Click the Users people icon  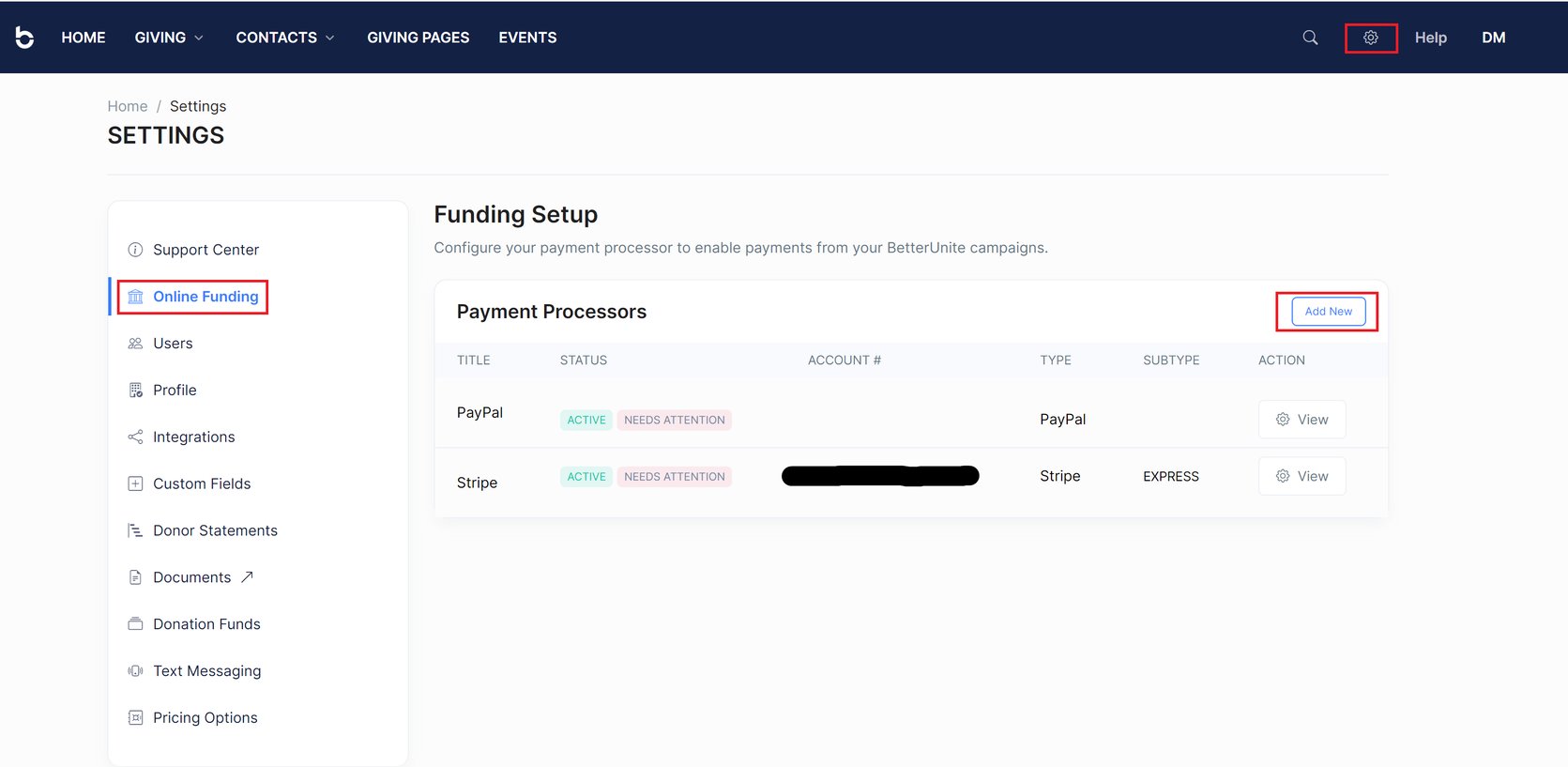[x=135, y=344]
